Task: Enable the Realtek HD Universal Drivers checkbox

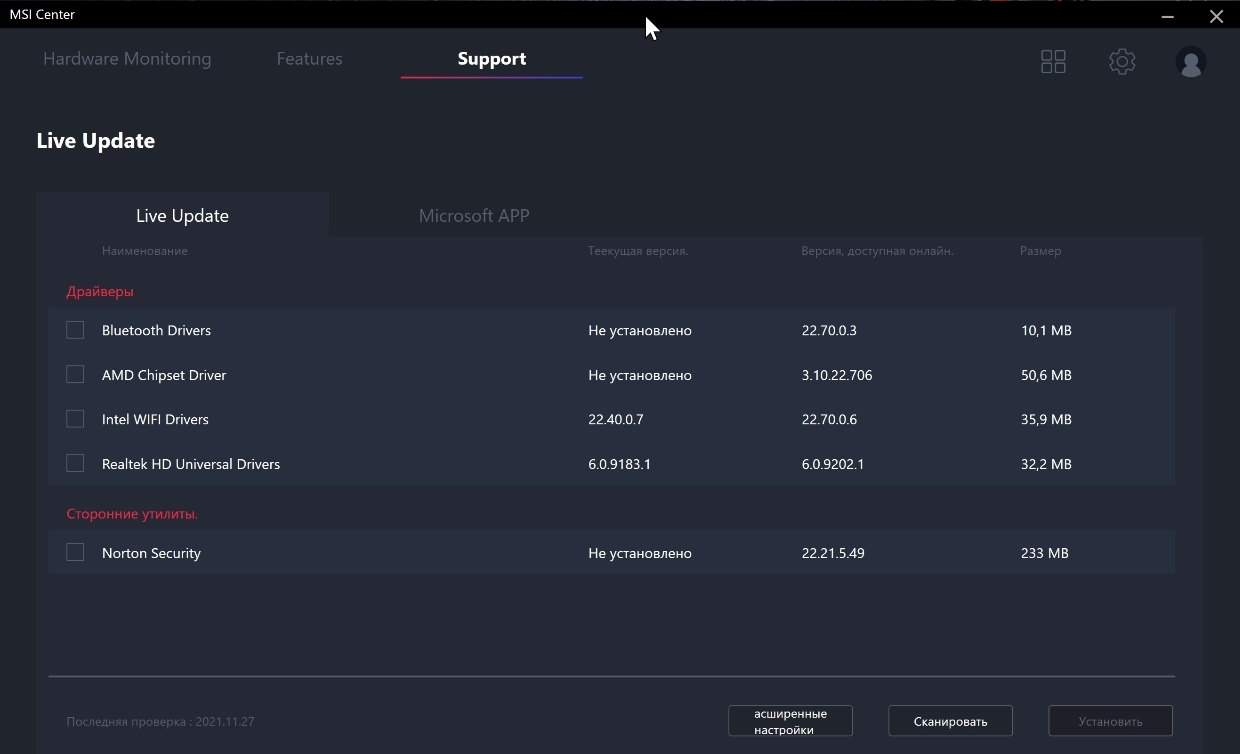Action: pyautogui.click(x=75, y=463)
